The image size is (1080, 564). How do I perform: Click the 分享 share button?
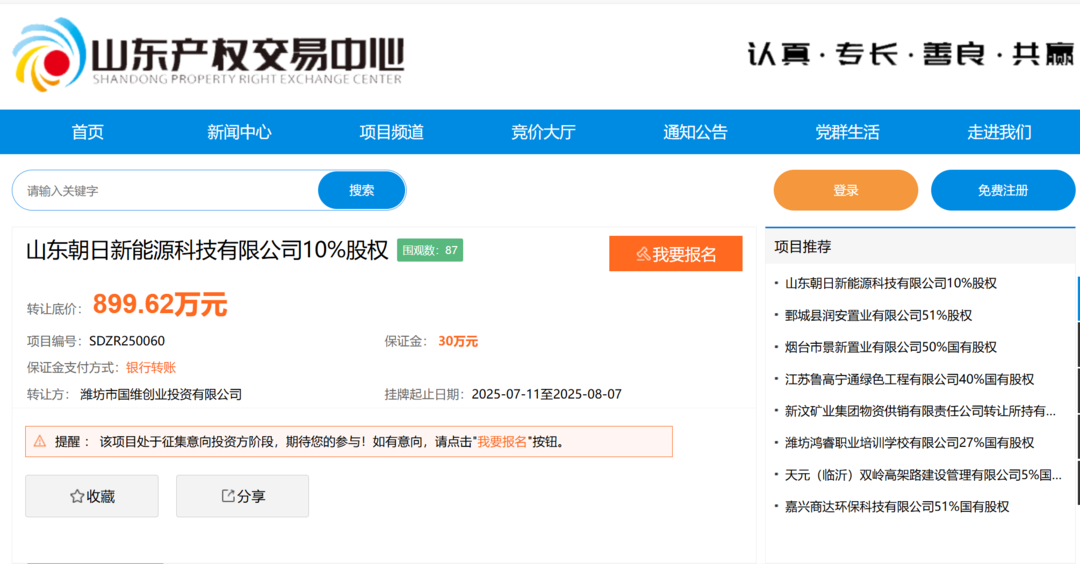(242, 496)
